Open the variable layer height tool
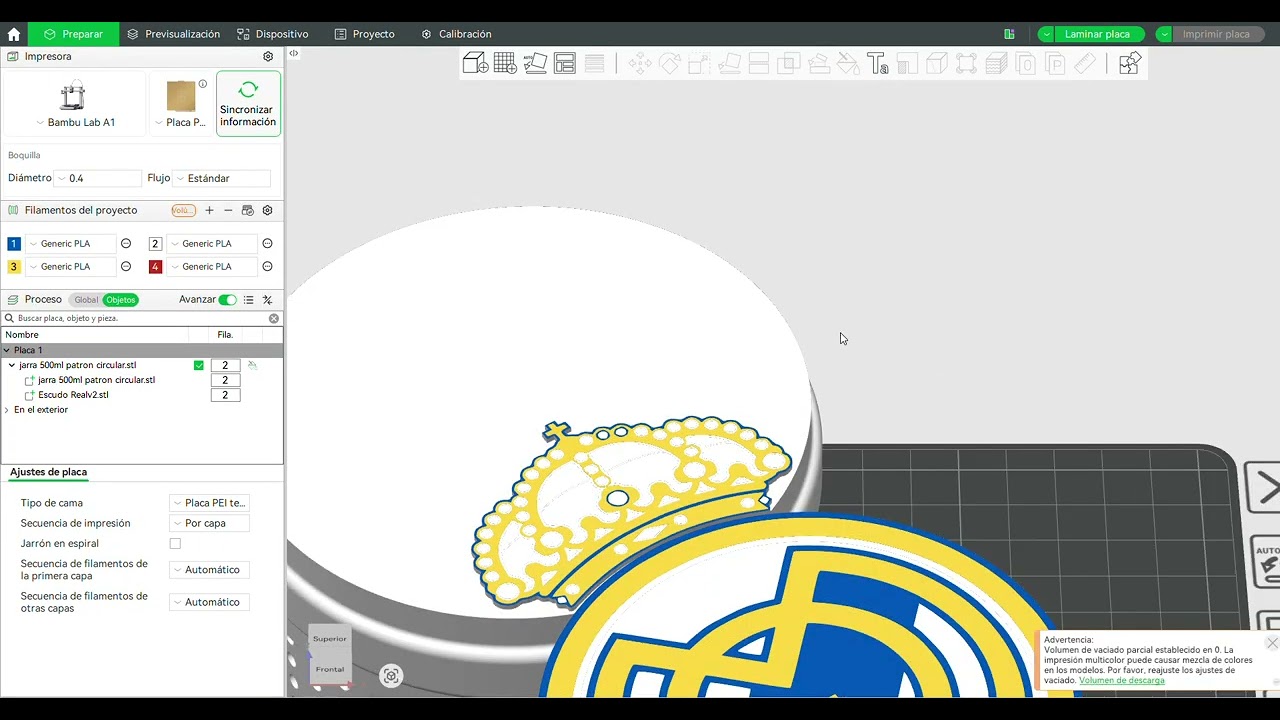 tap(595, 64)
